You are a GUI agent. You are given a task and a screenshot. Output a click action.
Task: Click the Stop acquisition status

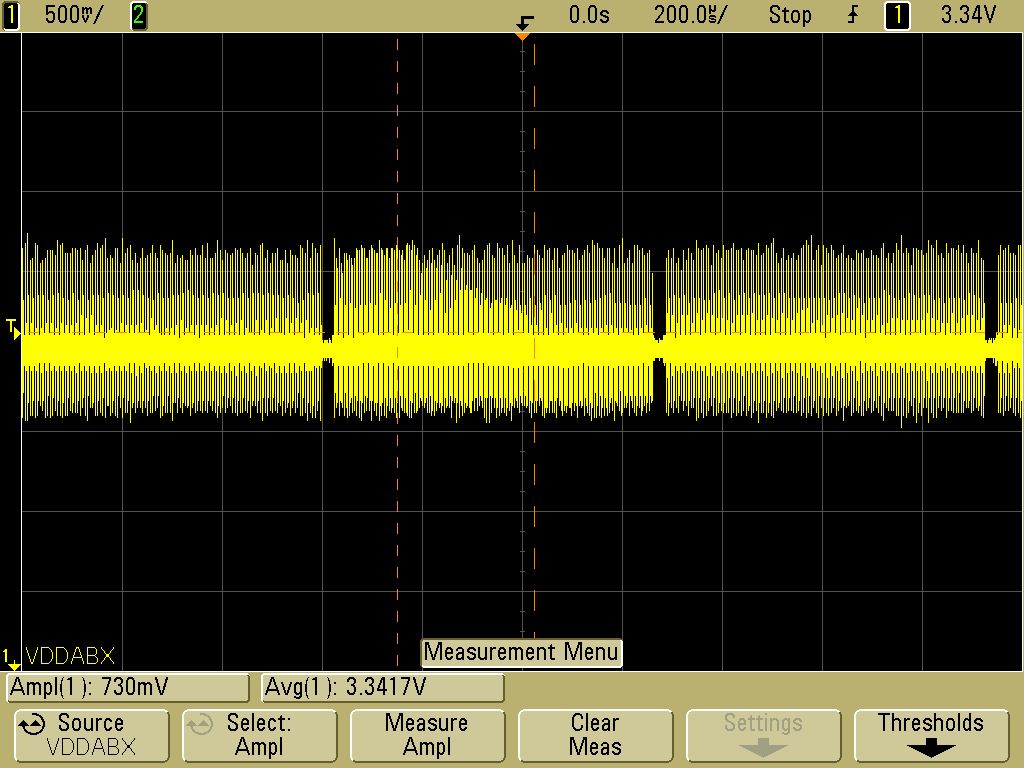coord(790,15)
